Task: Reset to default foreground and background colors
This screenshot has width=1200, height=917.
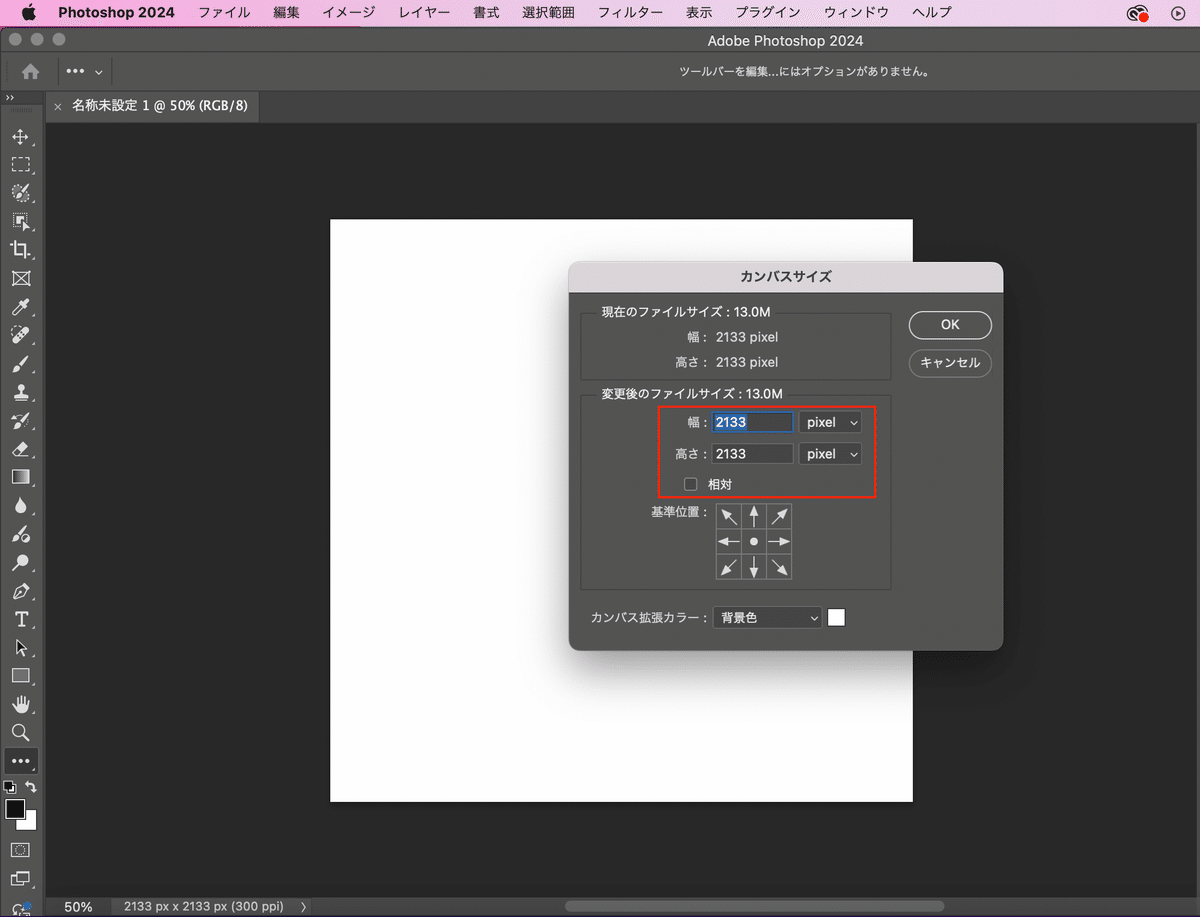Action: 10,787
